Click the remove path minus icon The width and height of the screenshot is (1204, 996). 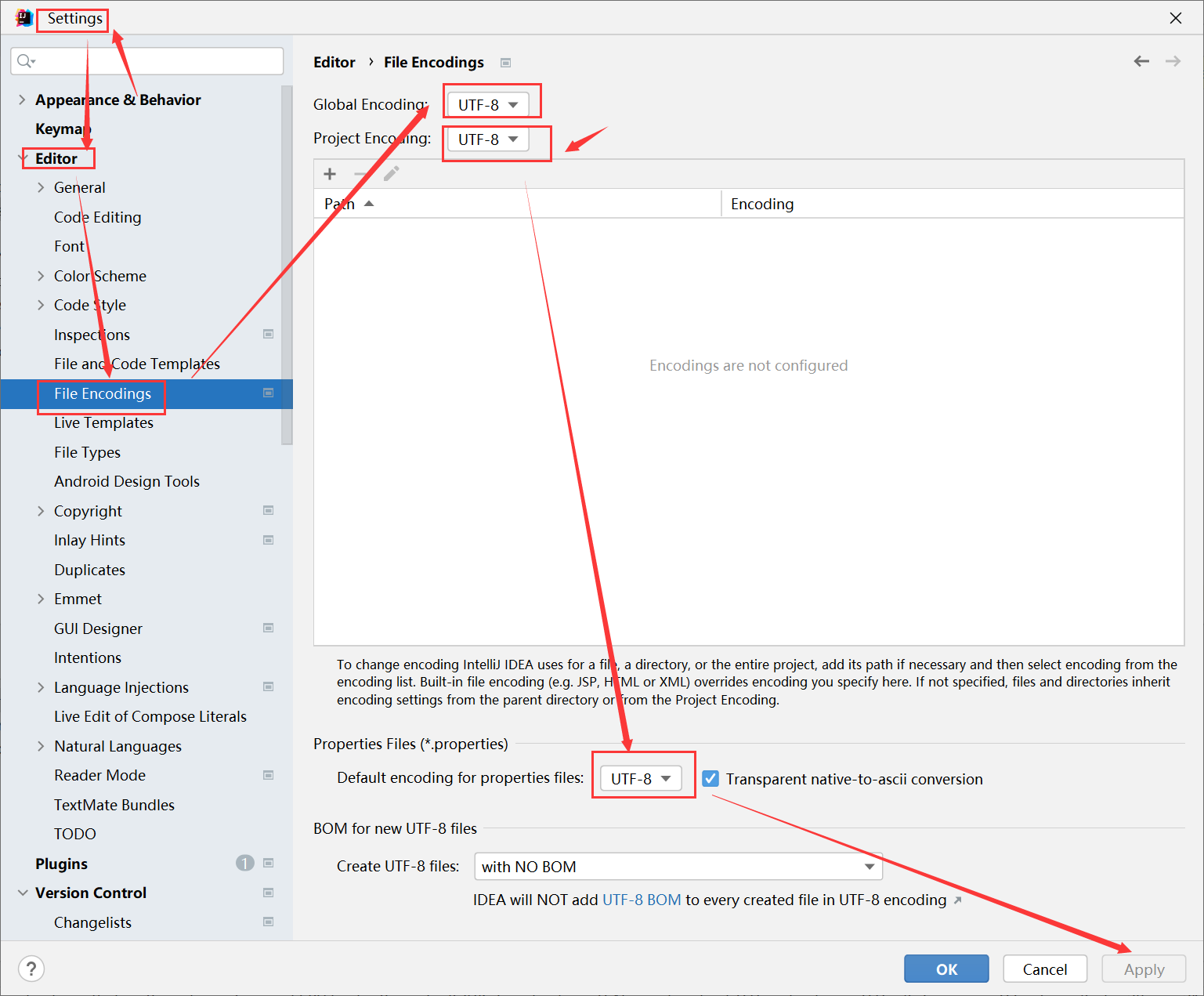tap(360, 174)
